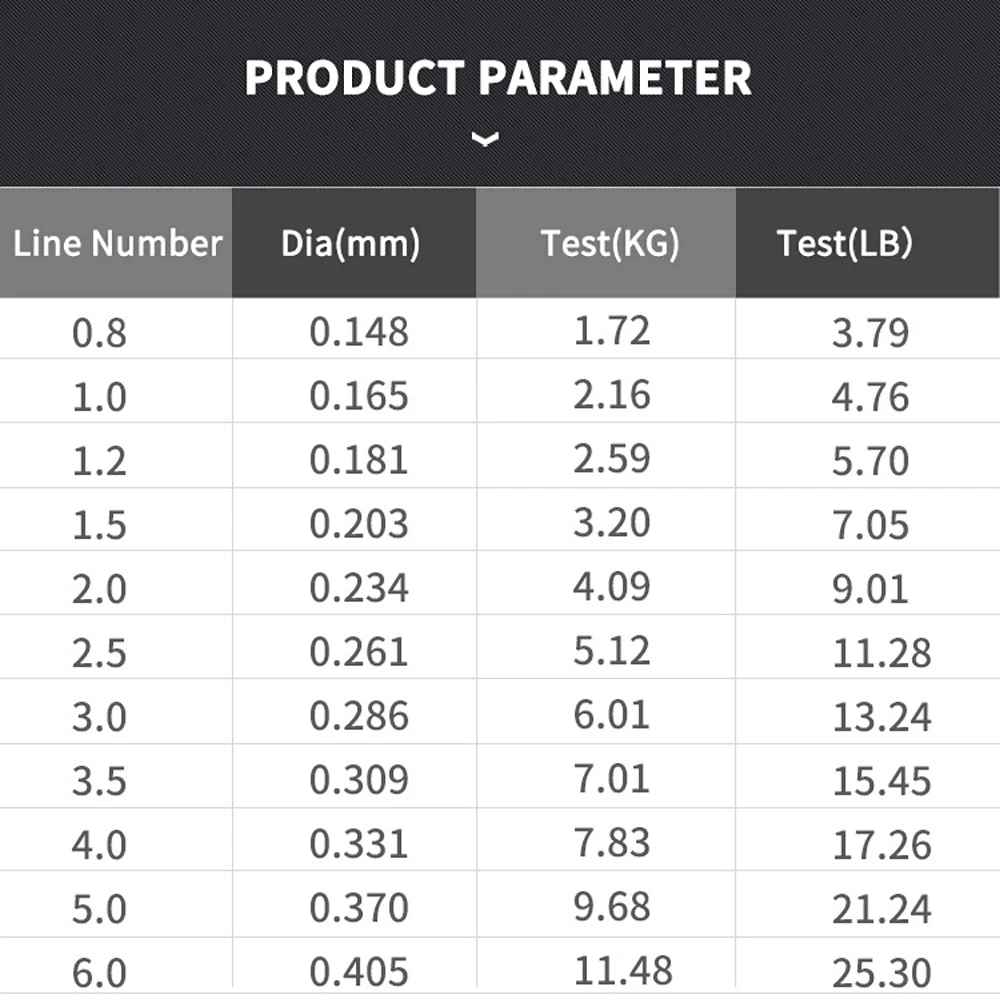Select diameter value 0.309
Viewport: 1000px width, 1000px height.
[x=359, y=780]
